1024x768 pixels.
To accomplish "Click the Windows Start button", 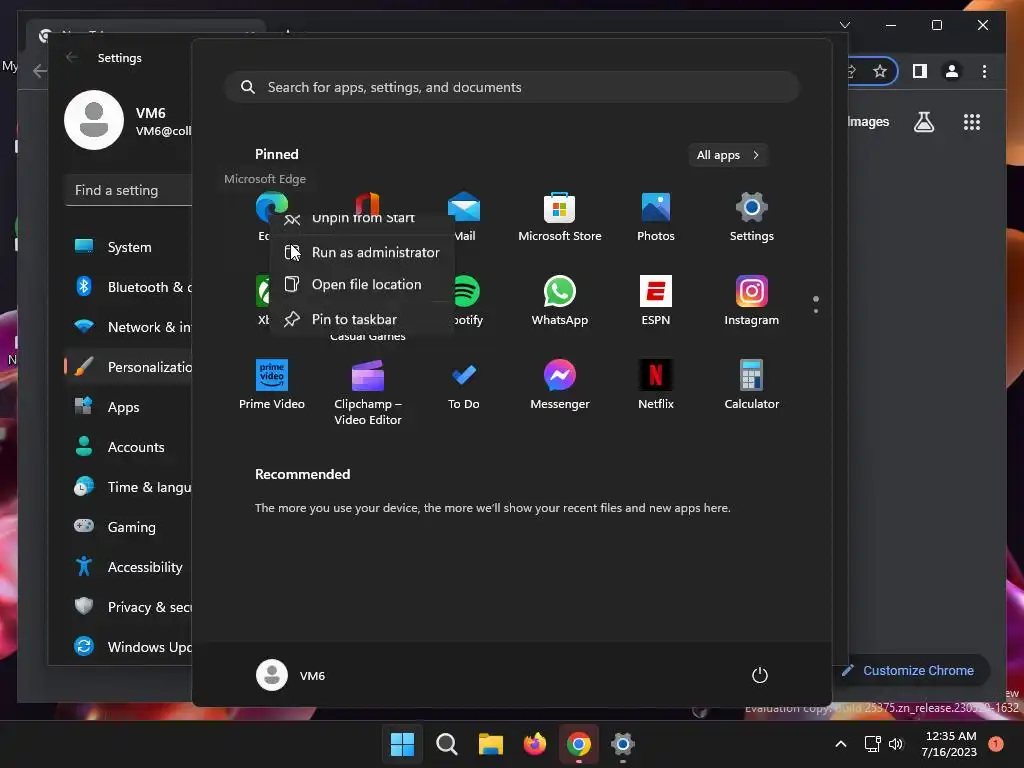I will (402, 744).
